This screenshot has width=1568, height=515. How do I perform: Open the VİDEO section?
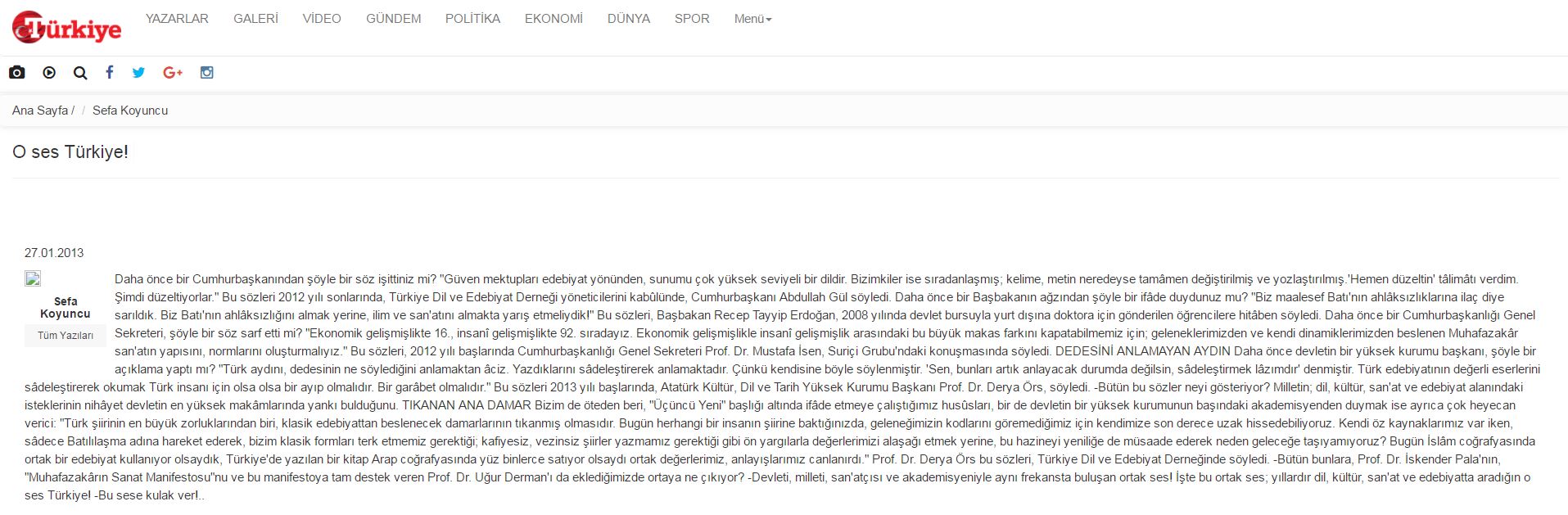(x=322, y=19)
